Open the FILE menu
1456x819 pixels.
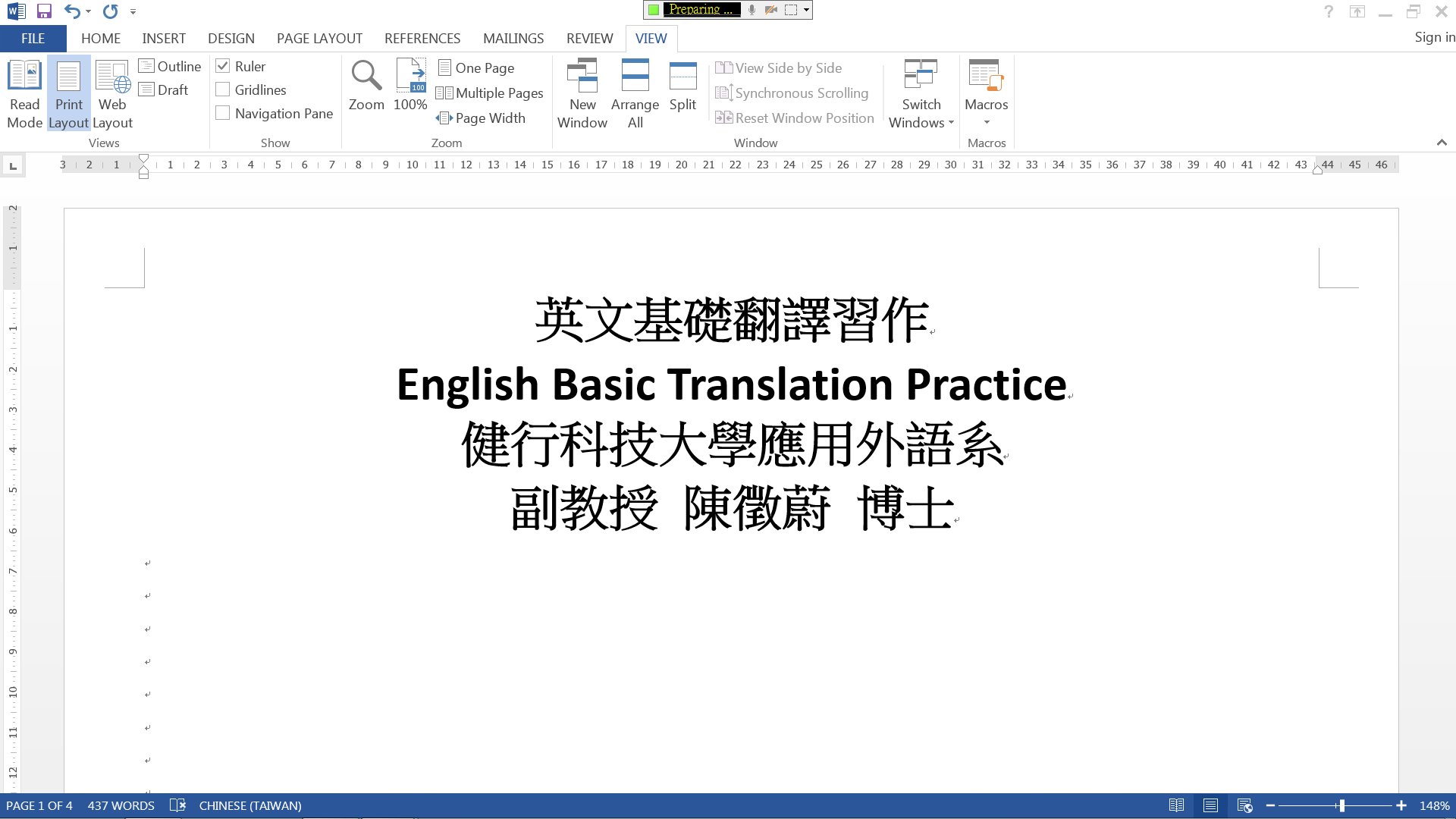click(x=33, y=38)
